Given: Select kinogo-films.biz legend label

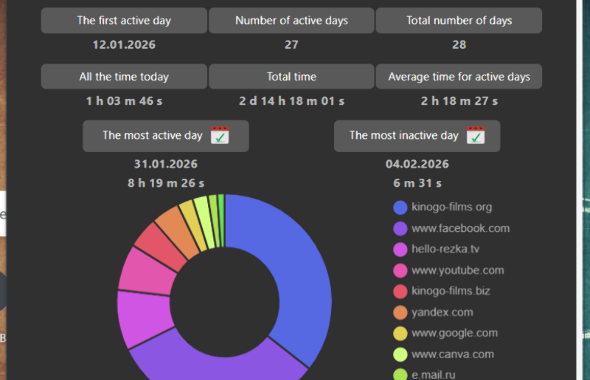Looking at the screenshot, I should tap(451, 291).
